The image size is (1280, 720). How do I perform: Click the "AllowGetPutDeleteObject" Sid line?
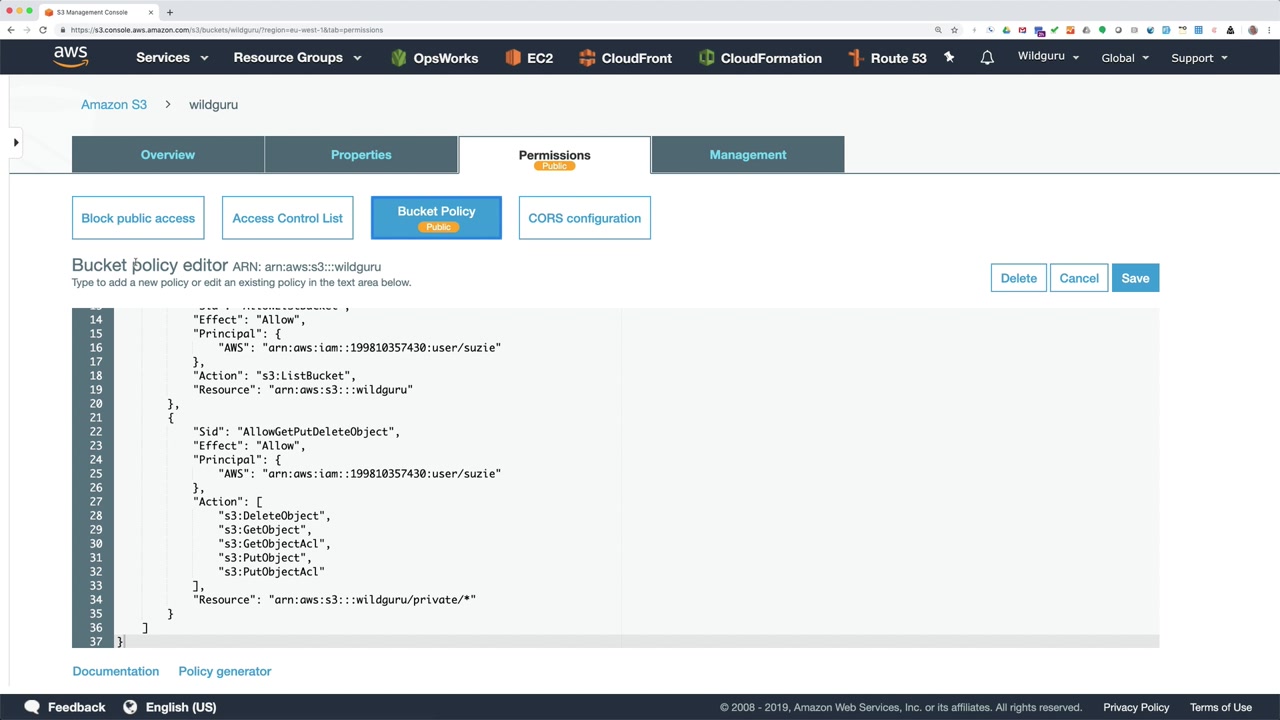pos(296,432)
